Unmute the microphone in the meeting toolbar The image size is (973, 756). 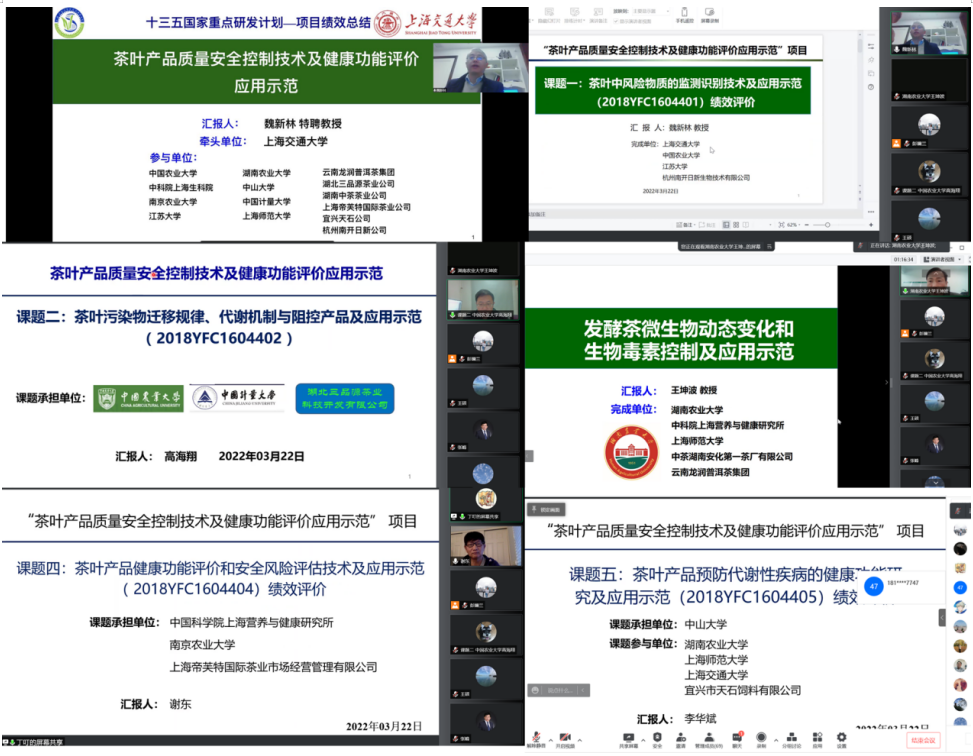[536, 739]
